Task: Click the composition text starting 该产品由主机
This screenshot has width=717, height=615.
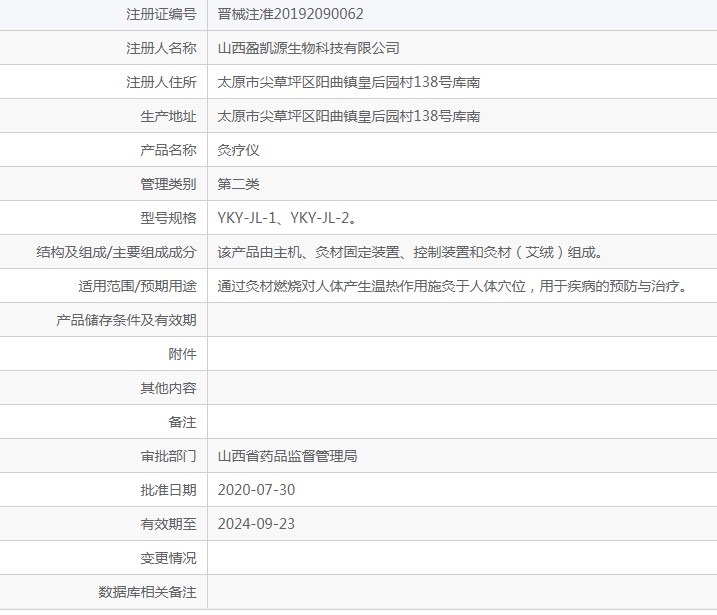Action: click(x=410, y=252)
